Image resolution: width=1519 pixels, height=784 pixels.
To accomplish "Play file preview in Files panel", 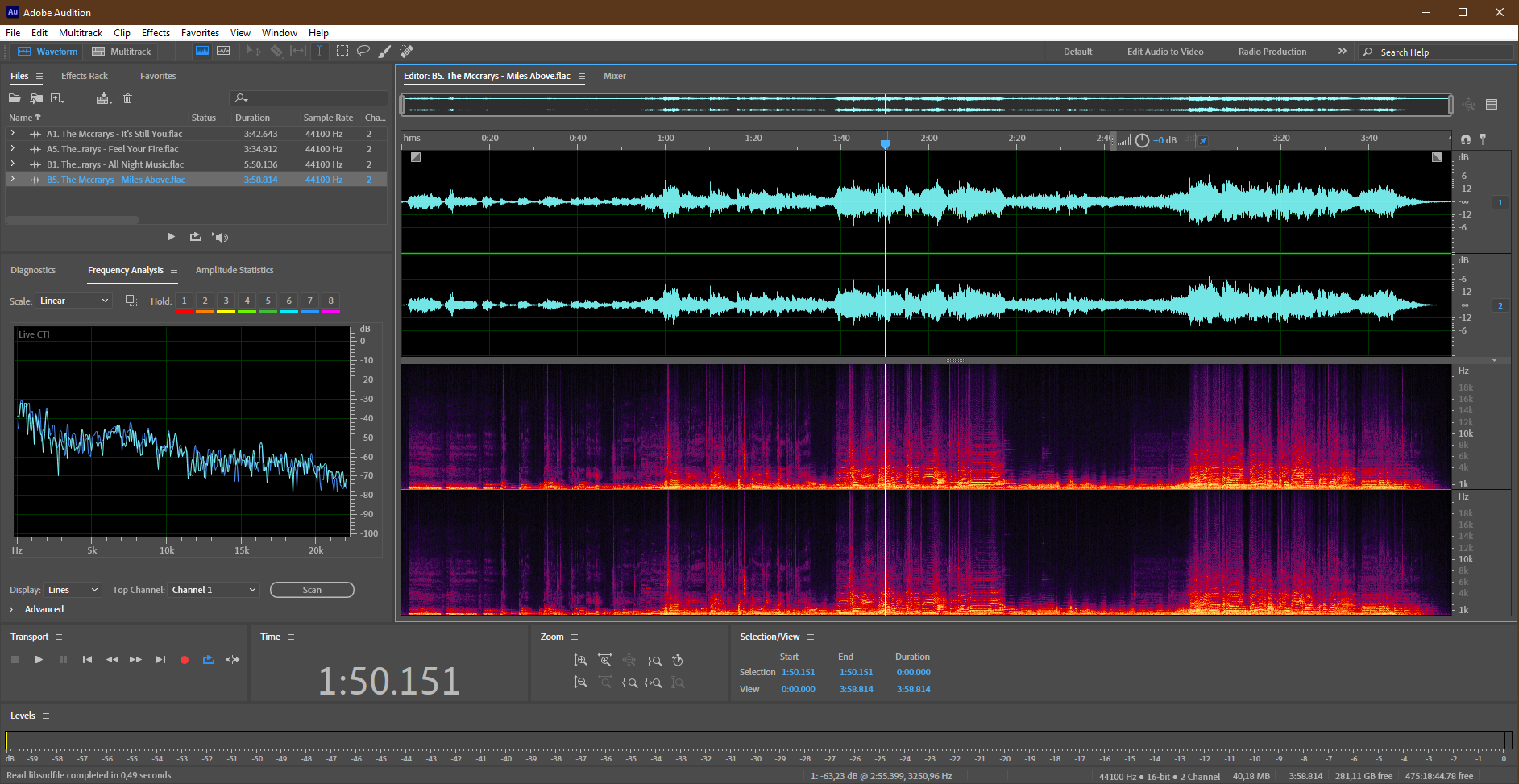I will click(x=171, y=237).
